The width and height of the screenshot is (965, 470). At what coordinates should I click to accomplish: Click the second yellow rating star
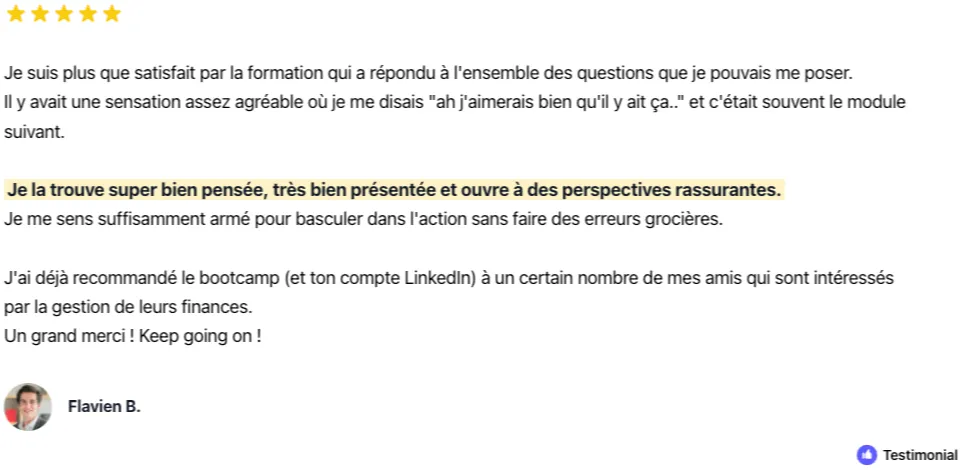pyautogui.click(x=40, y=14)
